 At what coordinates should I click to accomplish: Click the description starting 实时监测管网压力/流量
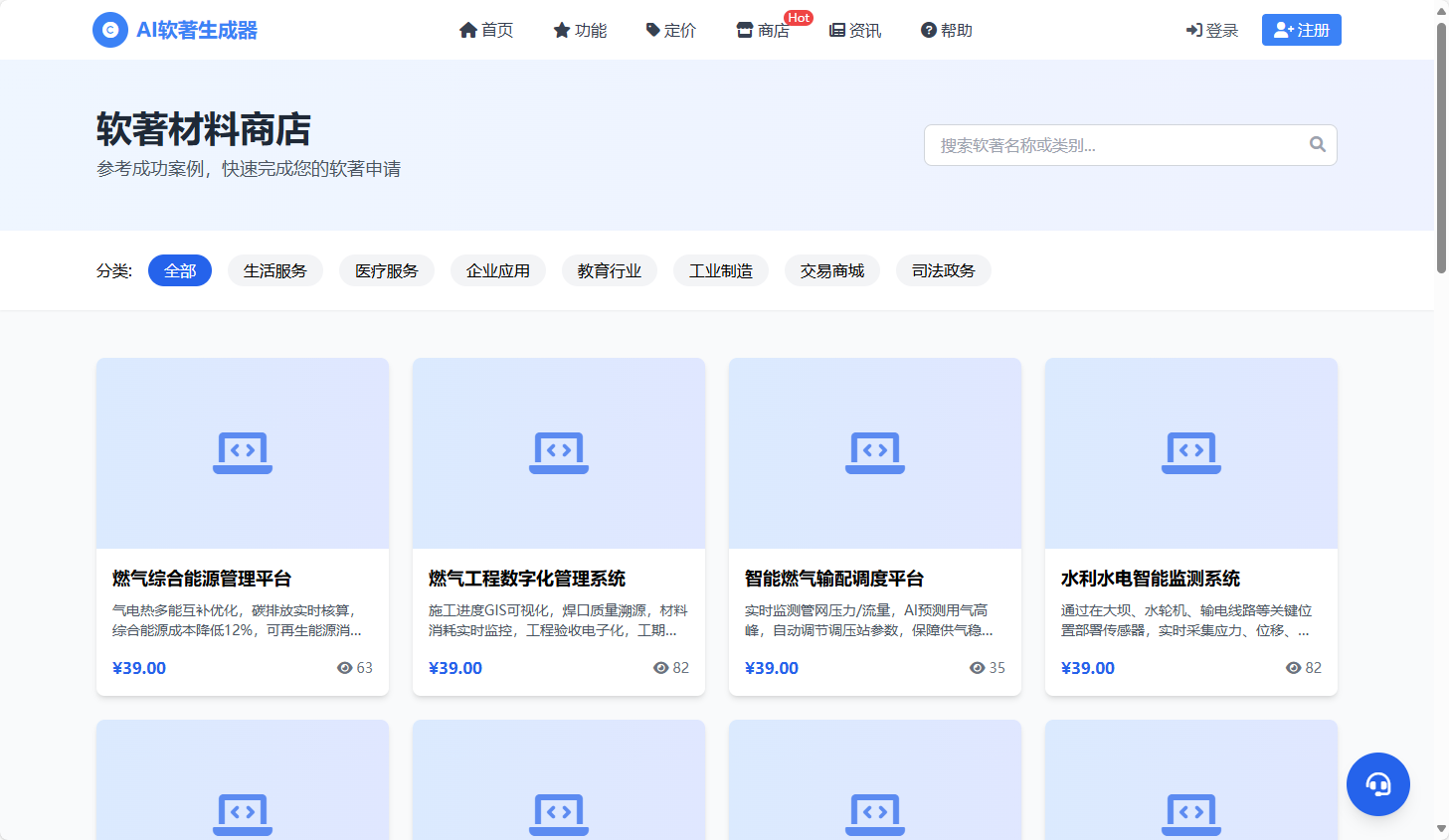pos(869,620)
